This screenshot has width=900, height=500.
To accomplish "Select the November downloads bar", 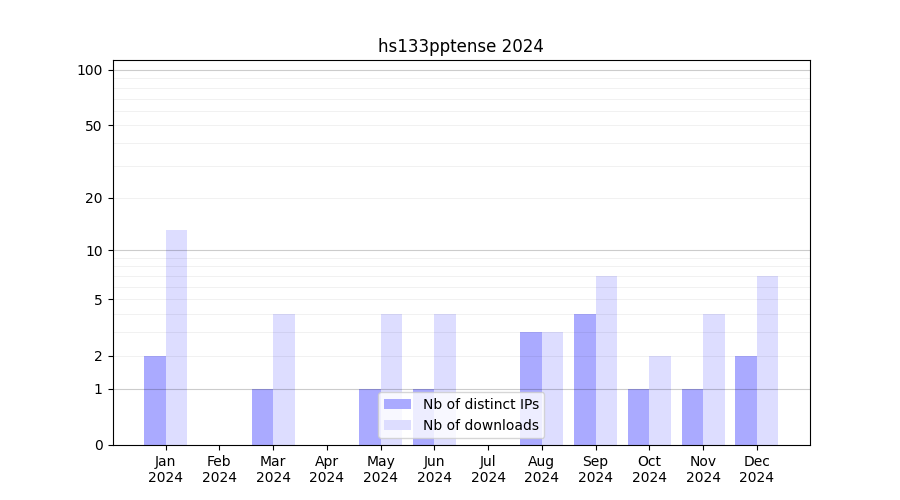I will click(x=714, y=379).
